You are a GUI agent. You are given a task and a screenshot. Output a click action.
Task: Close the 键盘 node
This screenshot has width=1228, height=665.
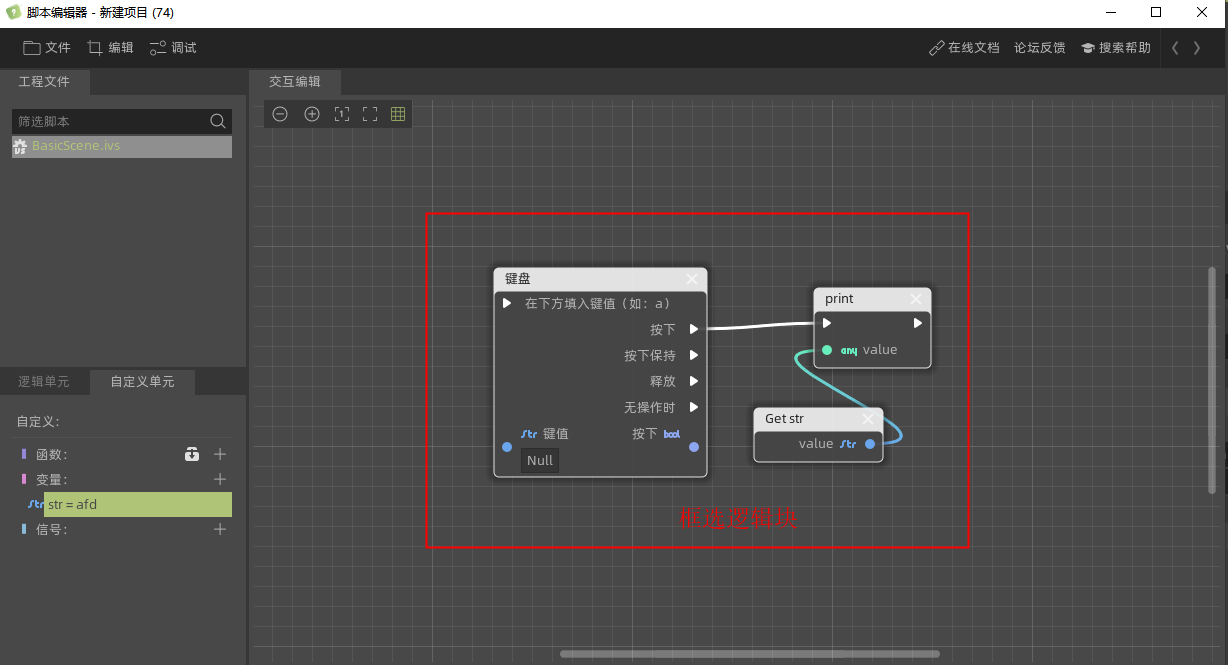click(x=692, y=279)
